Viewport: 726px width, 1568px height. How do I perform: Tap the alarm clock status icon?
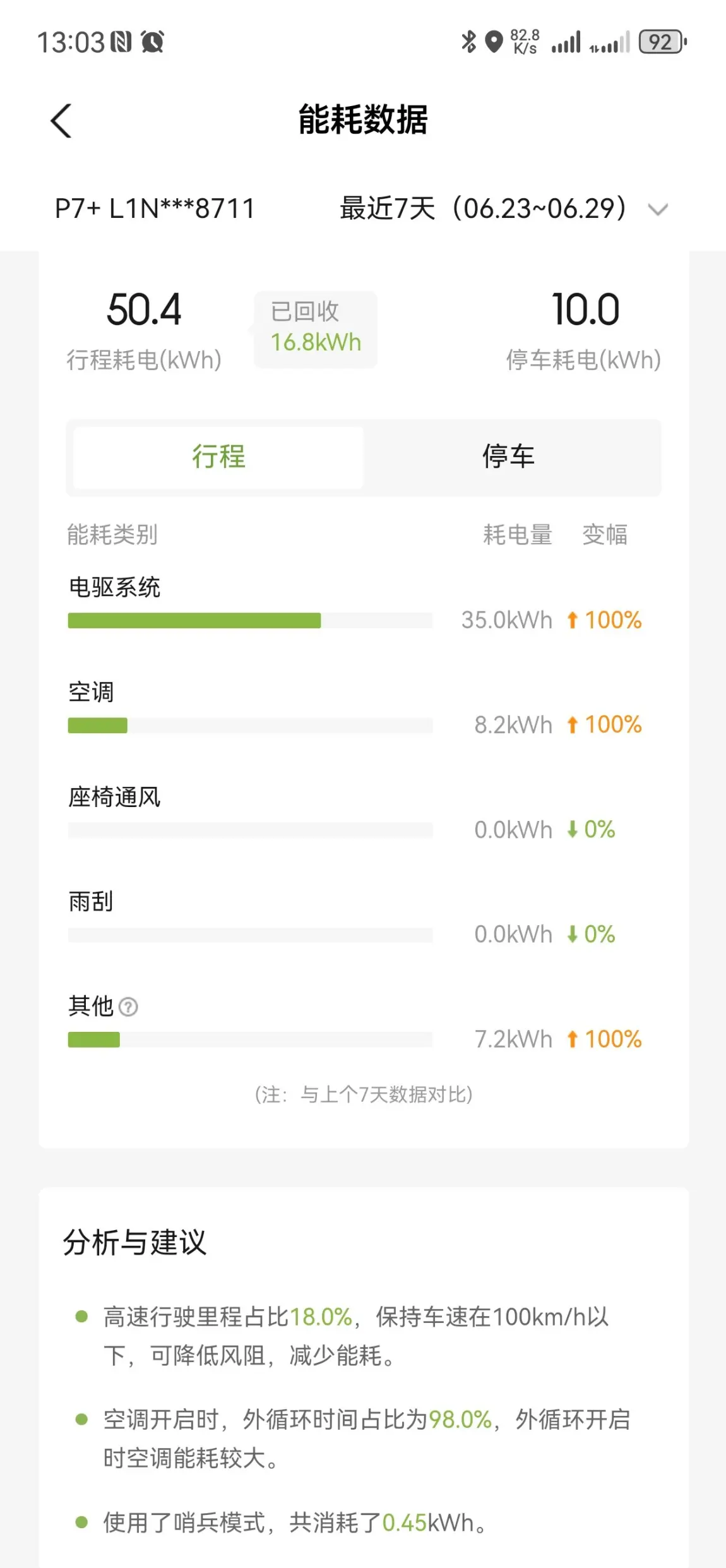click(152, 42)
